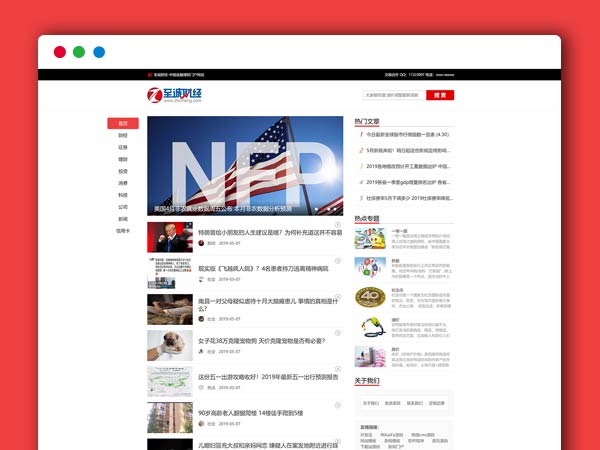The width and height of the screenshot is (600, 450).
Task: Click the 联系我们 link inside the about box
Action: [x=415, y=403]
